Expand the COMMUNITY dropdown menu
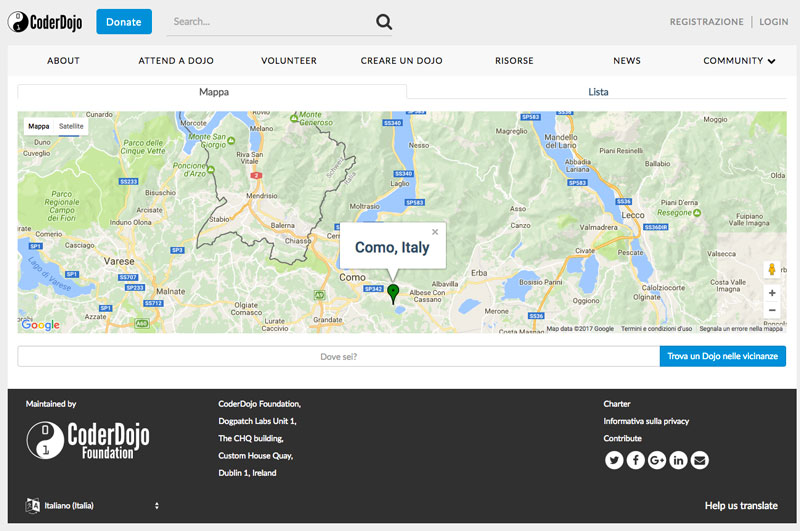Viewport: 800px width, 531px height. pos(739,61)
